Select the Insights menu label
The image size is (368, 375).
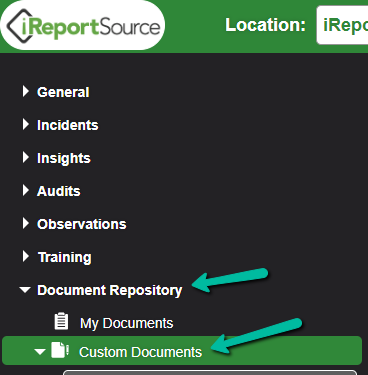[64, 158]
